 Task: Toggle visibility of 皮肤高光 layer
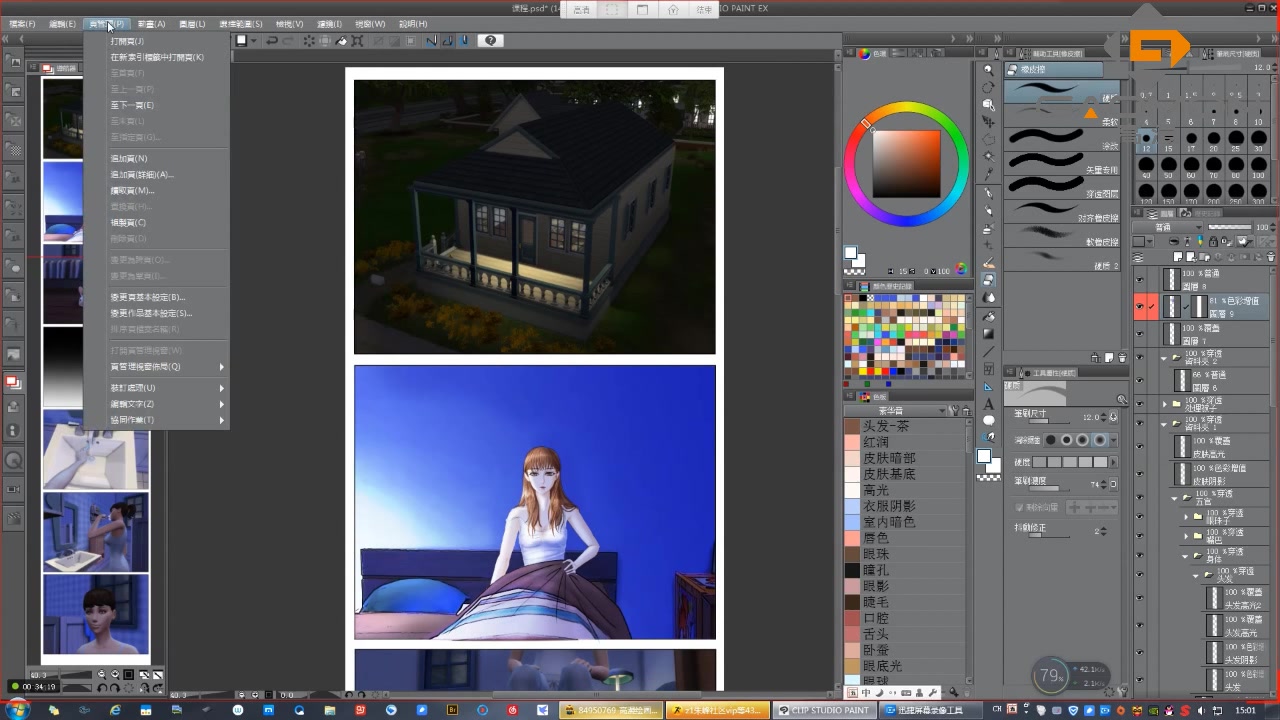pyautogui.click(x=1139, y=446)
